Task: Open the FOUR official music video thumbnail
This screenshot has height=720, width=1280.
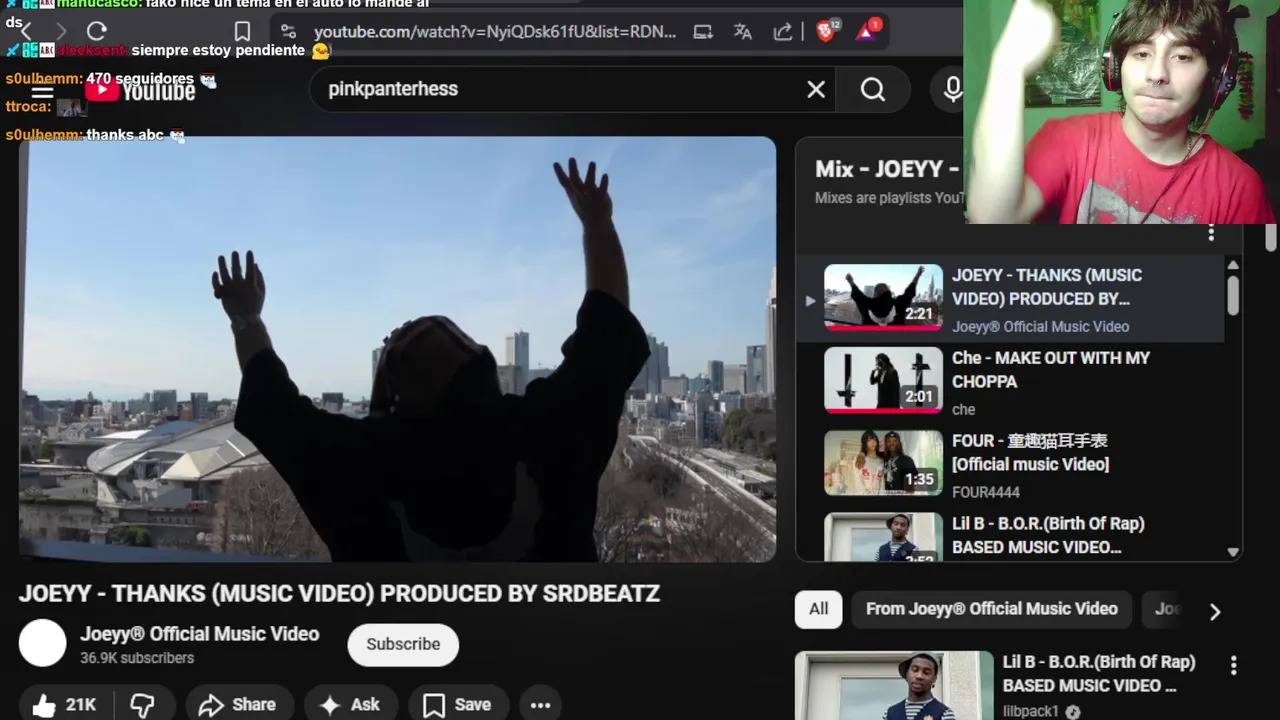Action: click(883, 463)
